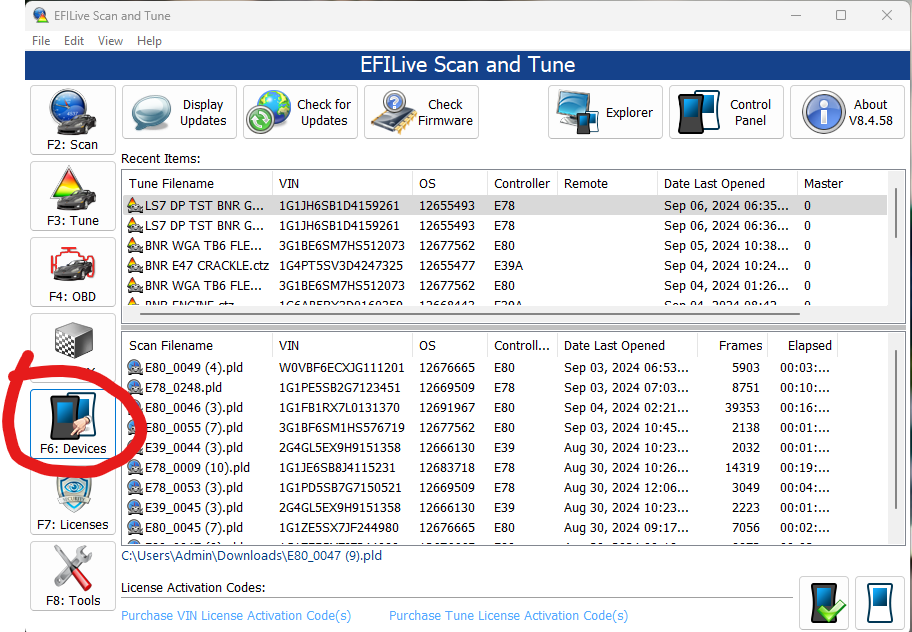Sort by Tune Filename column header
This screenshot has height=632, width=912.
197,184
